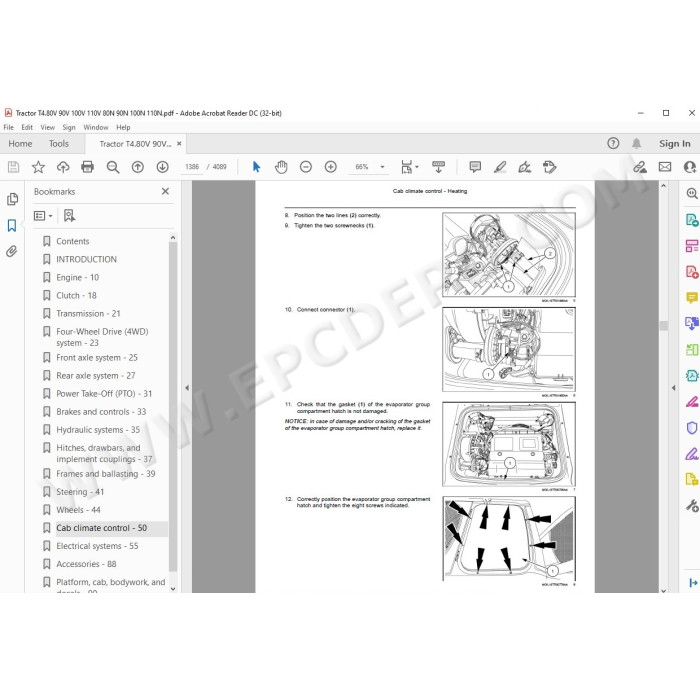Send file by email icon
This screenshot has height=700, width=700.
point(665,167)
